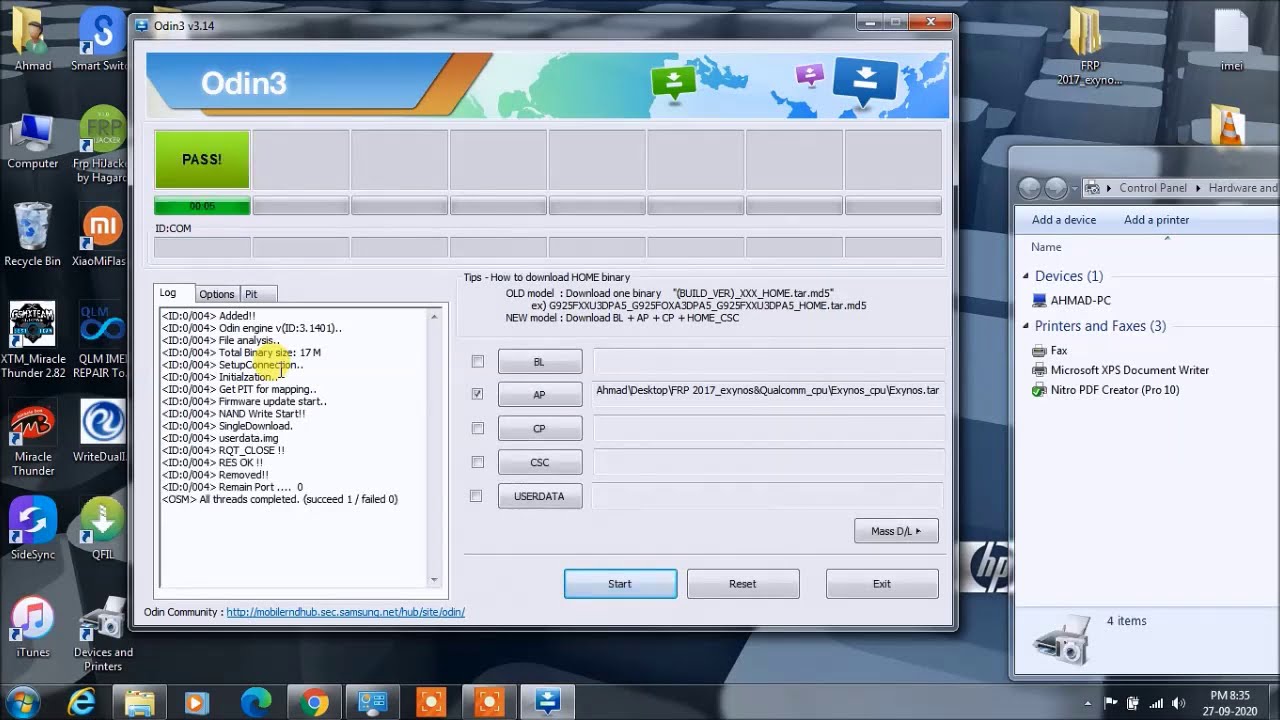Open the Recycle Bin
Viewport: 1280px width, 720px height.
tap(33, 235)
